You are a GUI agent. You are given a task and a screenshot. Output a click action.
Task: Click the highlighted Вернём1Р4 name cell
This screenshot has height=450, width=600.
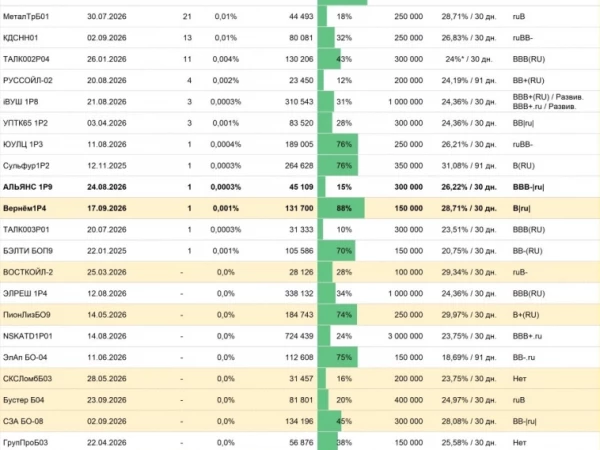point(24,209)
